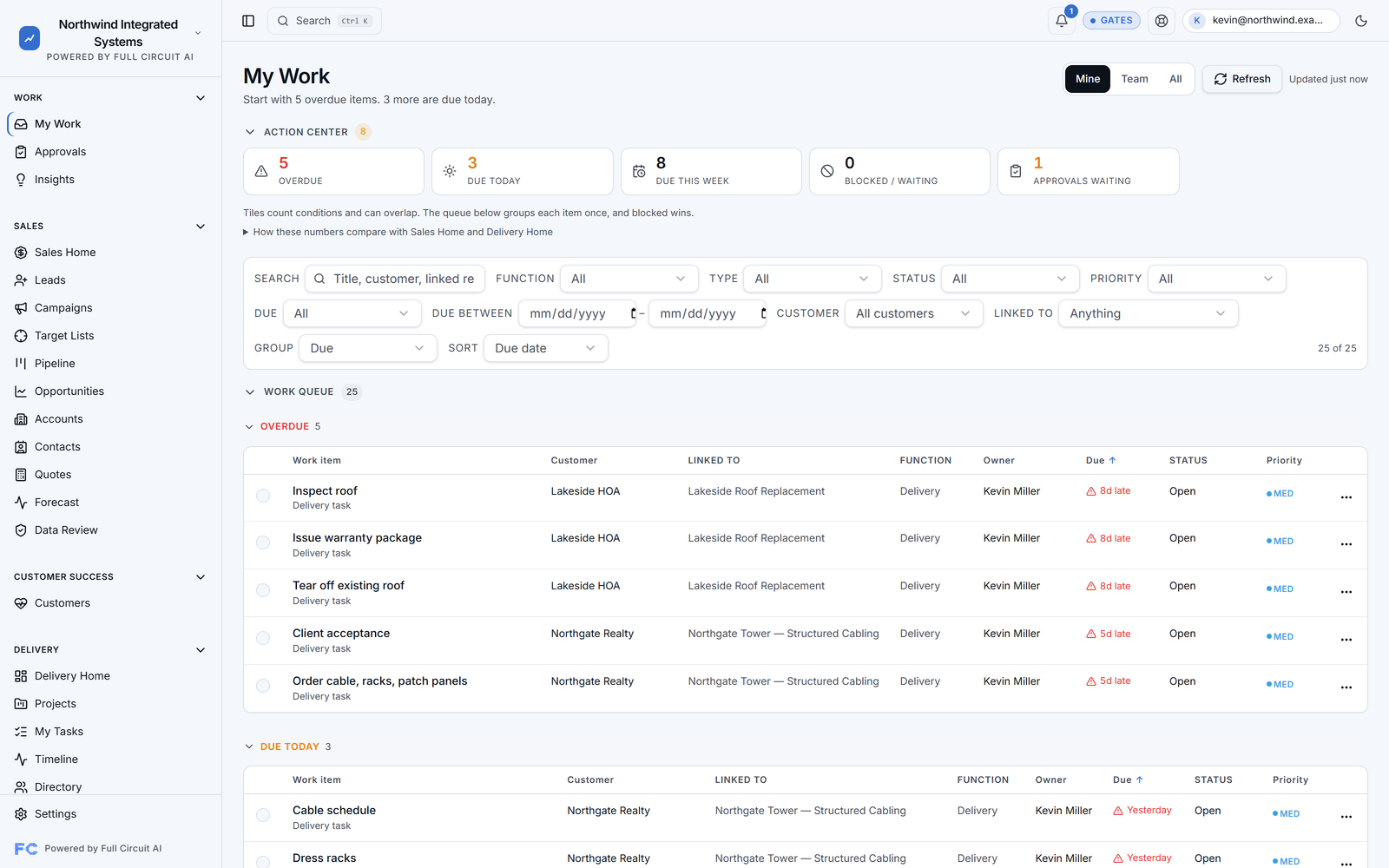1389x868 pixels.
Task: Click the Due This Week calendar icon
Action: (x=639, y=171)
